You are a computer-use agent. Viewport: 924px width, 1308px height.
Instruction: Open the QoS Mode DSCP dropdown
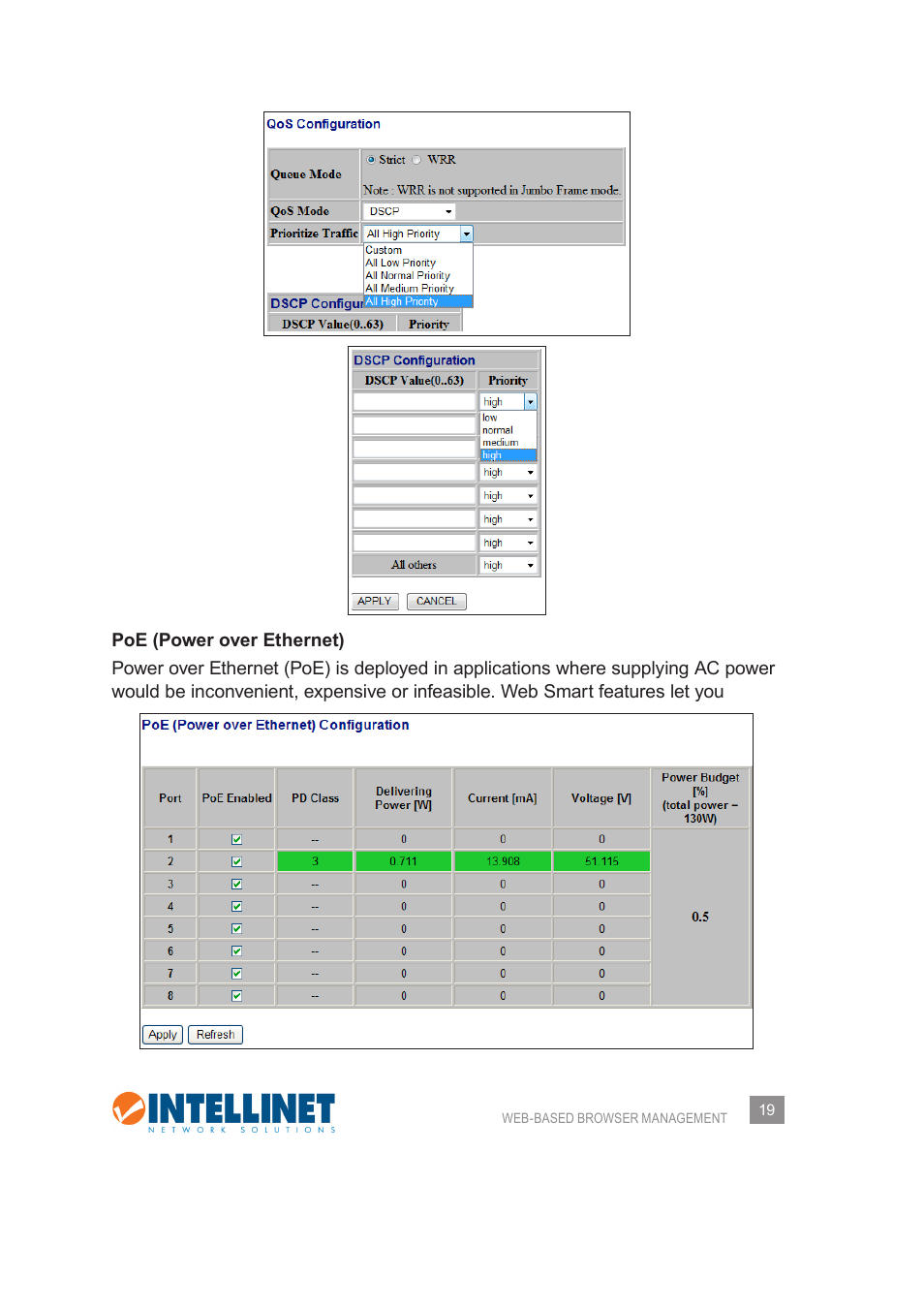(x=409, y=211)
